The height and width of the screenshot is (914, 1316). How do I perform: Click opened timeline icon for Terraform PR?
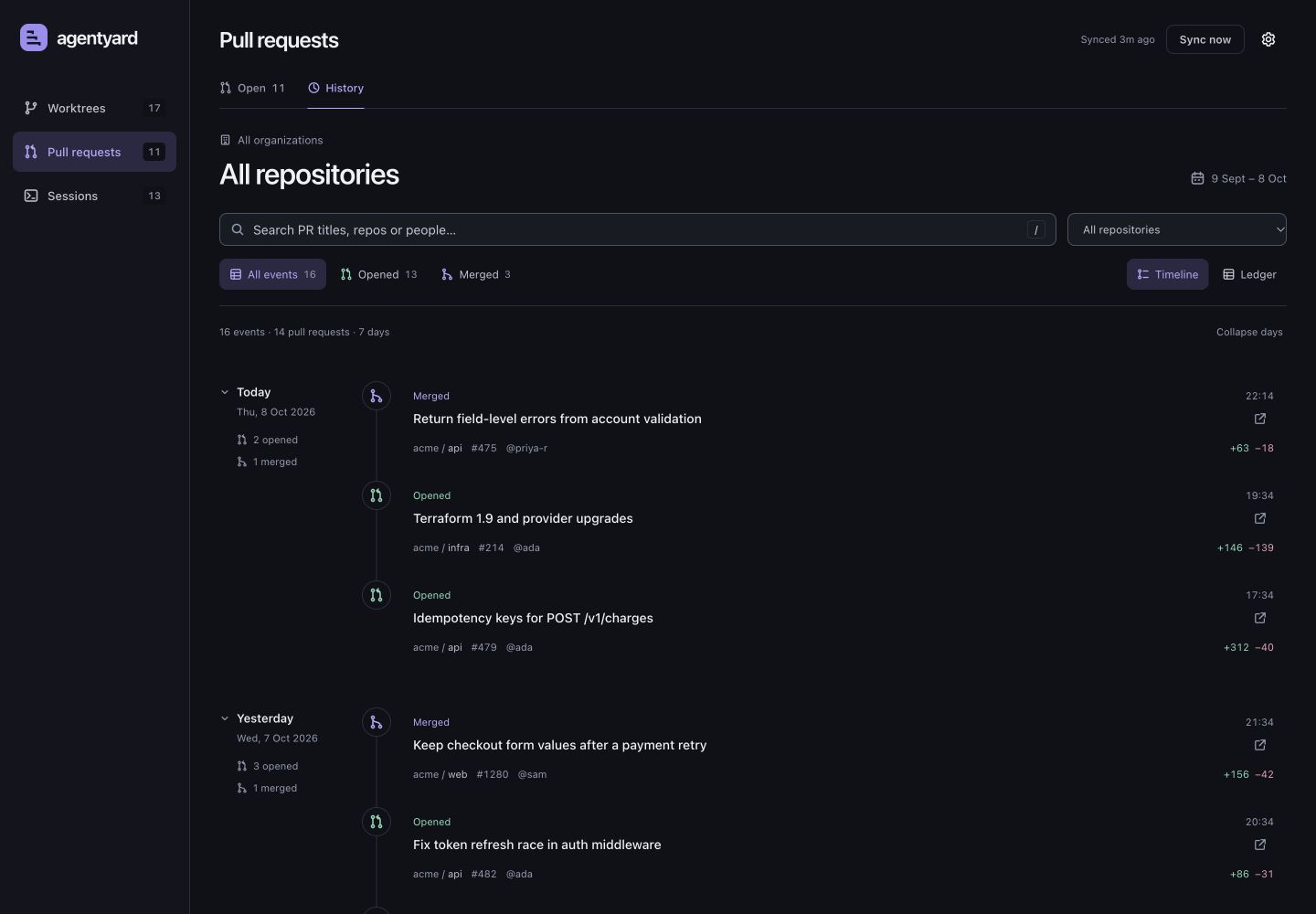(377, 495)
